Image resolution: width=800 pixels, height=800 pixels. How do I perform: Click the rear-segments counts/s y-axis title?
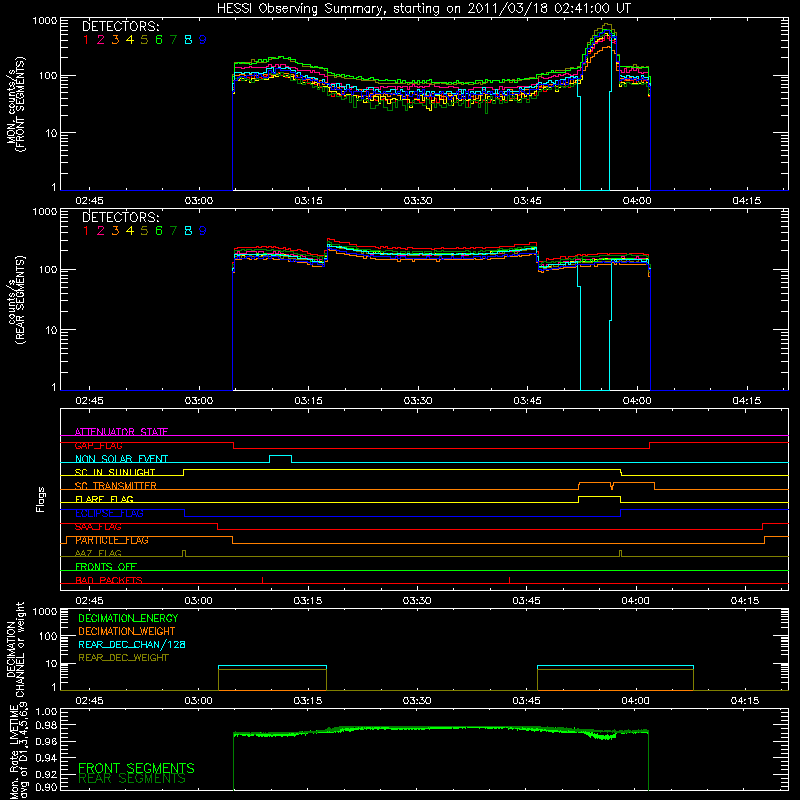point(15,300)
